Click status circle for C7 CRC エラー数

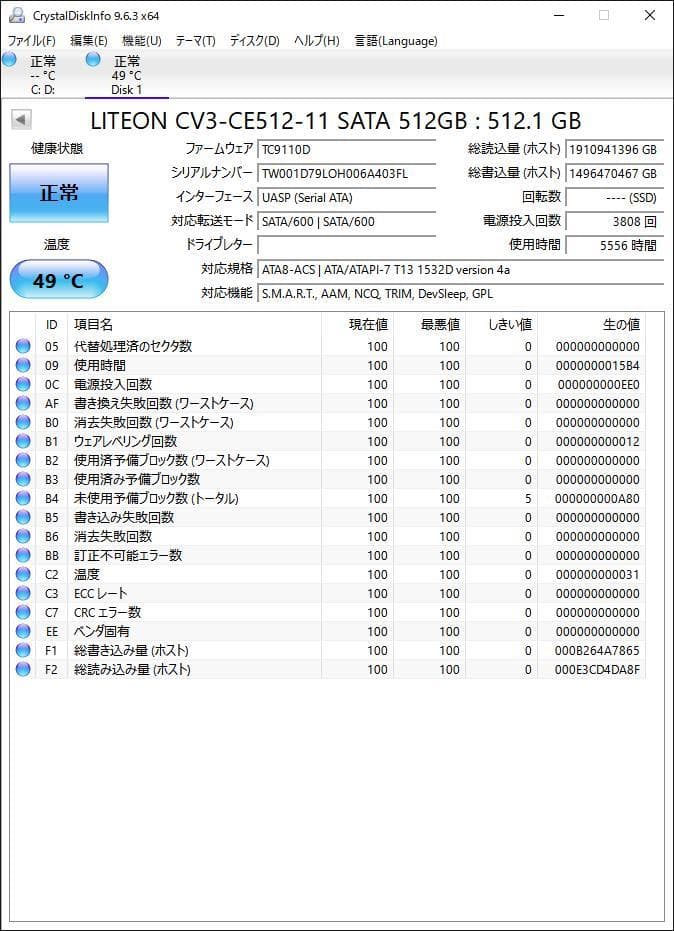(x=23, y=612)
